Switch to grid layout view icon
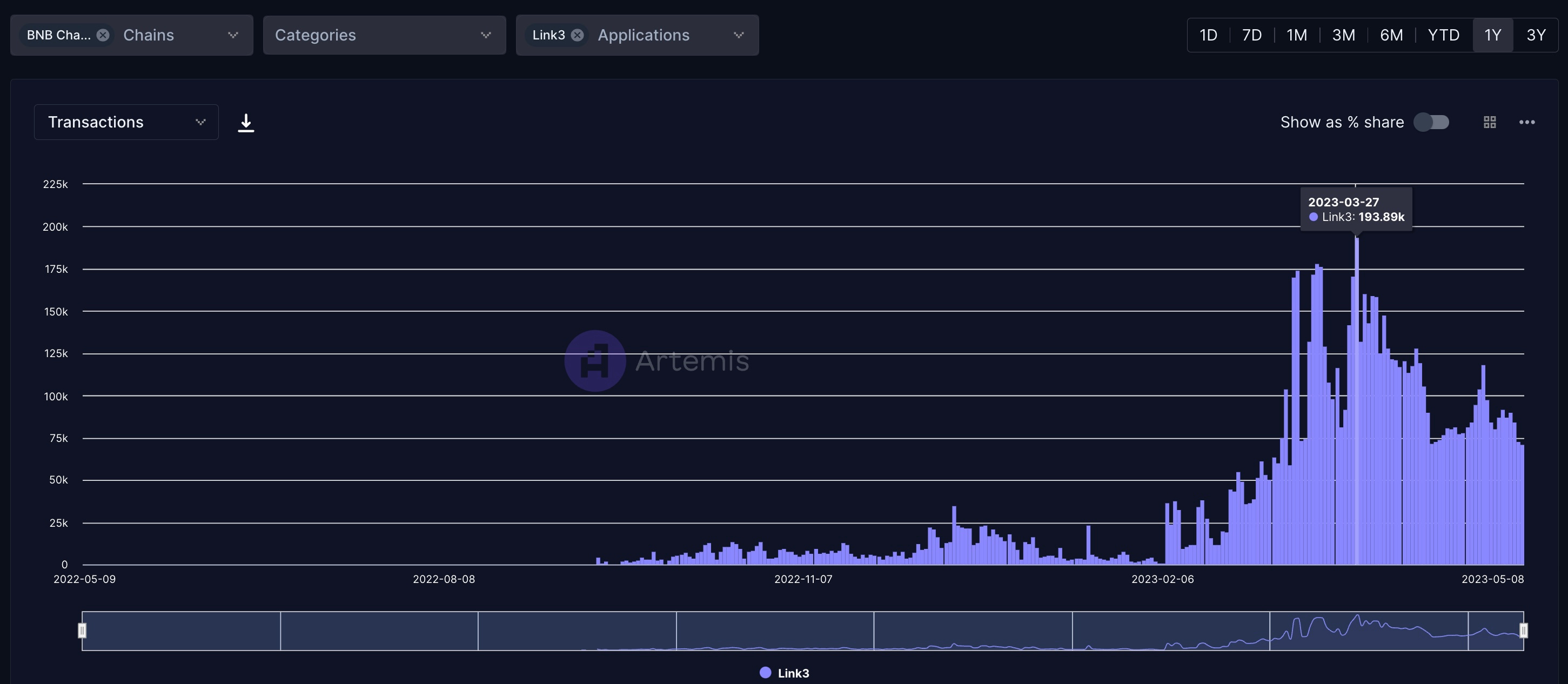Image resolution: width=1568 pixels, height=684 pixels. [1490, 122]
